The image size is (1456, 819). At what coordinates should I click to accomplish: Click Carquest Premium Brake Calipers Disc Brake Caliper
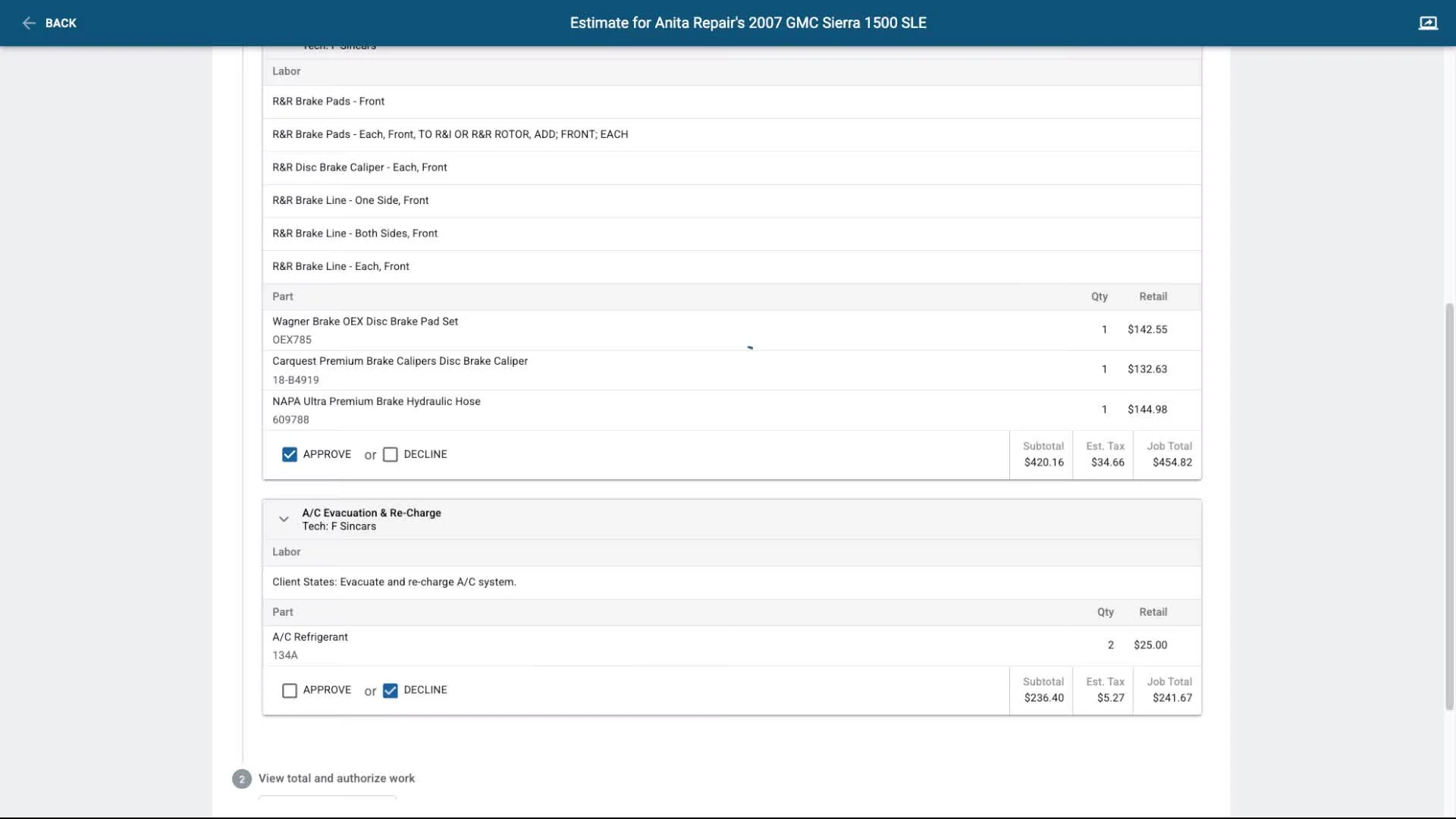coord(400,361)
